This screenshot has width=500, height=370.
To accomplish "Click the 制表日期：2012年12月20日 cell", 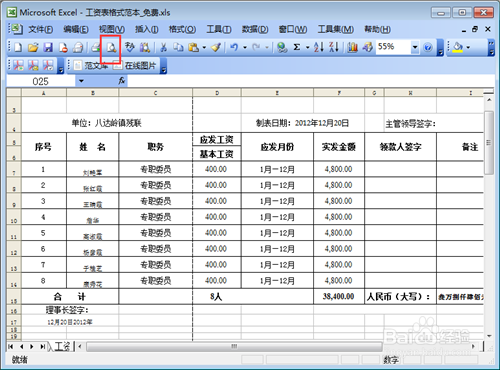I will coord(302,123).
